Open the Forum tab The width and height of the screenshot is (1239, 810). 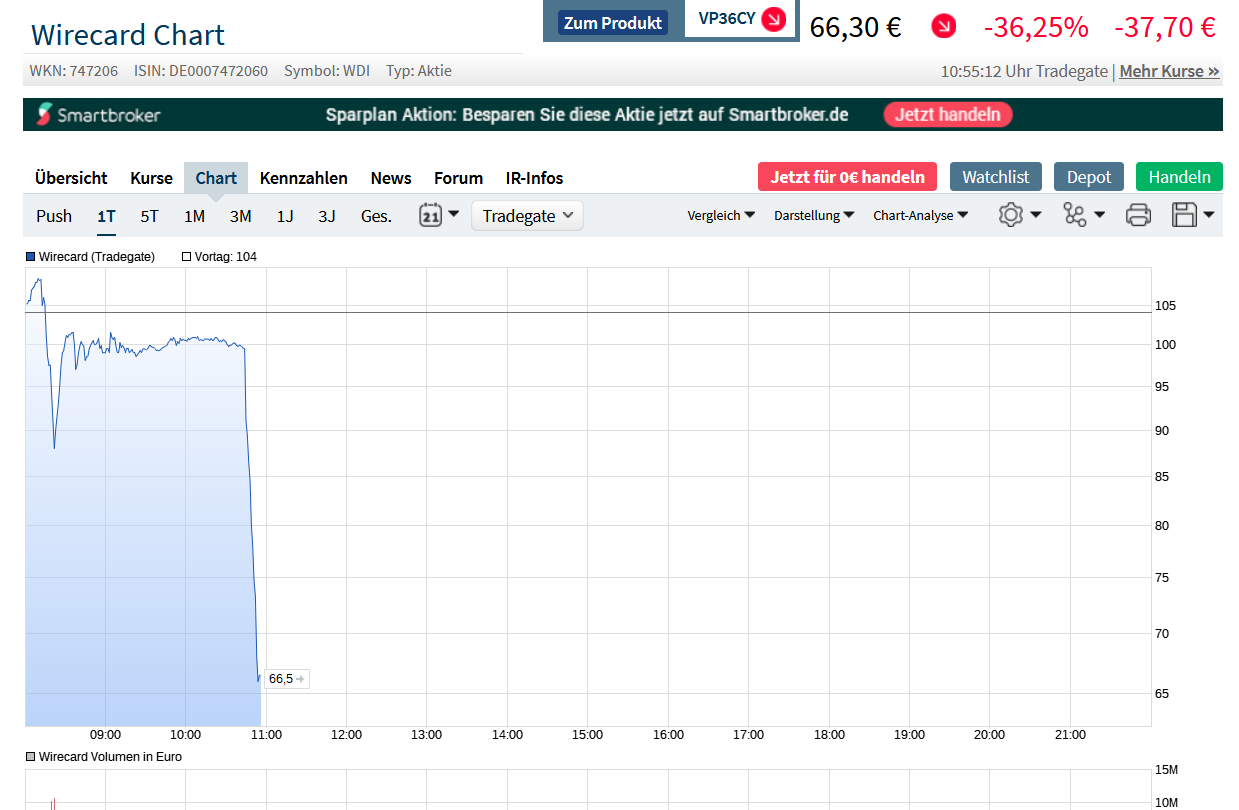pyautogui.click(x=458, y=178)
